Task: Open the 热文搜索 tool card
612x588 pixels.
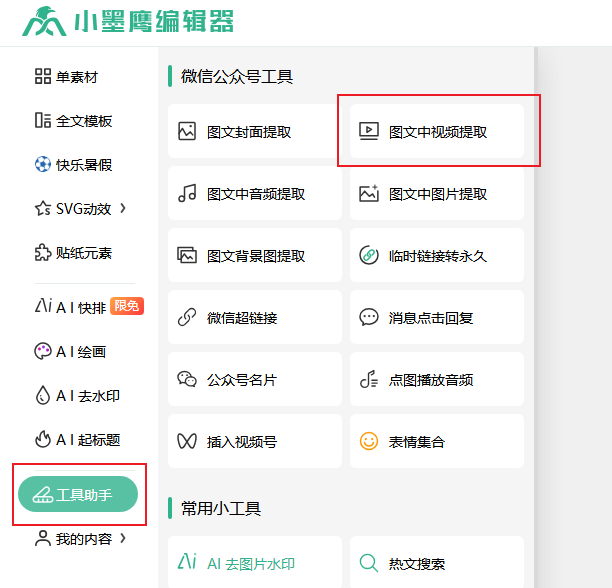Action: point(437,562)
